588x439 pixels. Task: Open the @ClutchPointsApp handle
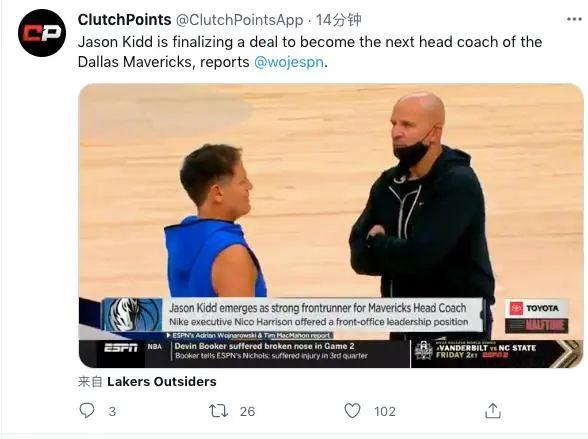pyautogui.click(x=239, y=20)
